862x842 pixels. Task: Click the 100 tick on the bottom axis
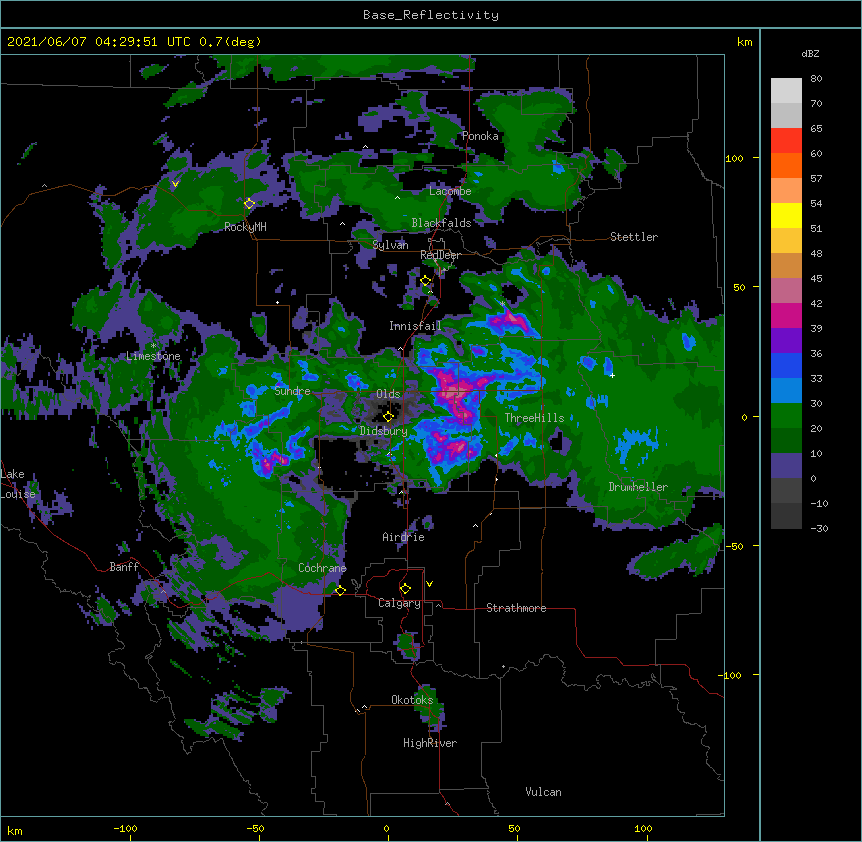(643, 828)
